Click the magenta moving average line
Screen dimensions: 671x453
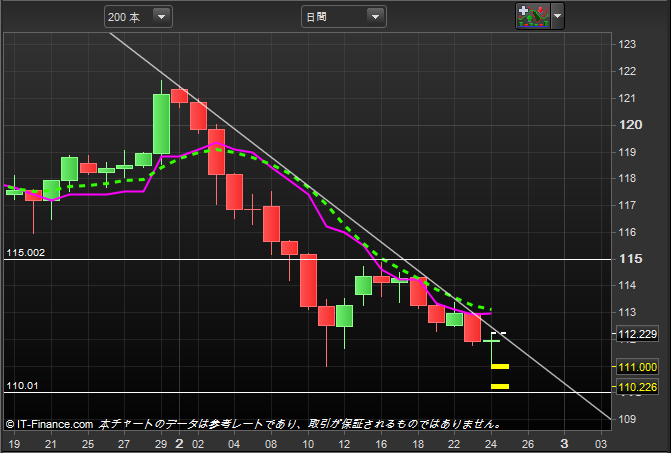325,224
